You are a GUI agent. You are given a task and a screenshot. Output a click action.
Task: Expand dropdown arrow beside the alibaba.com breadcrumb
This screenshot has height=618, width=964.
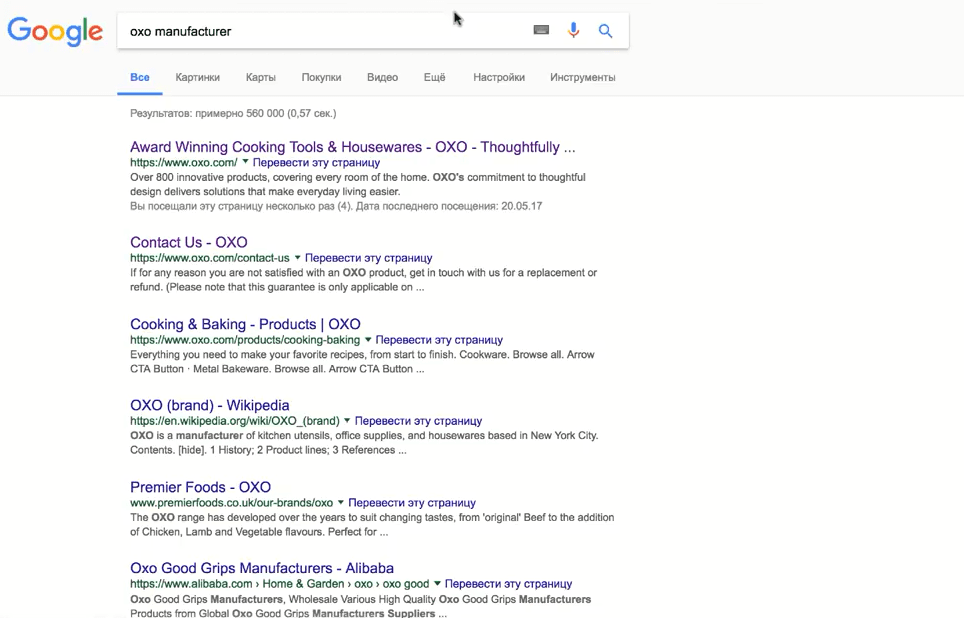click(437, 583)
